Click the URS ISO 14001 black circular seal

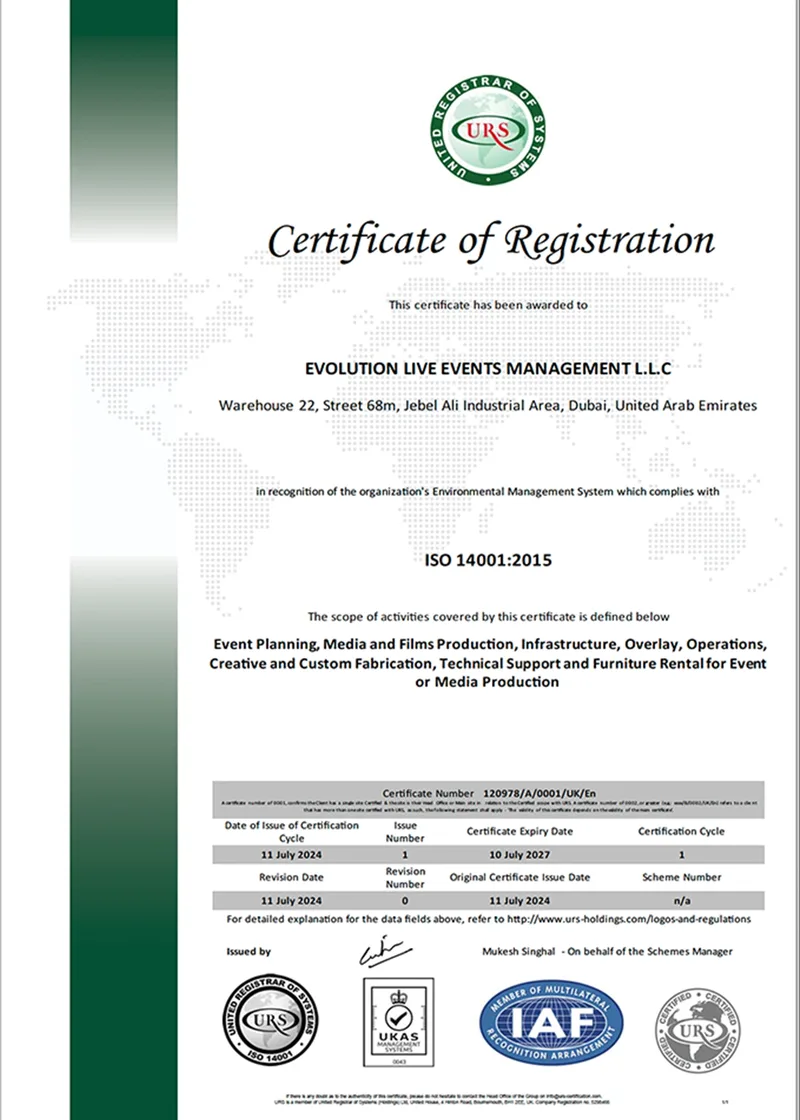[271, 1019]
